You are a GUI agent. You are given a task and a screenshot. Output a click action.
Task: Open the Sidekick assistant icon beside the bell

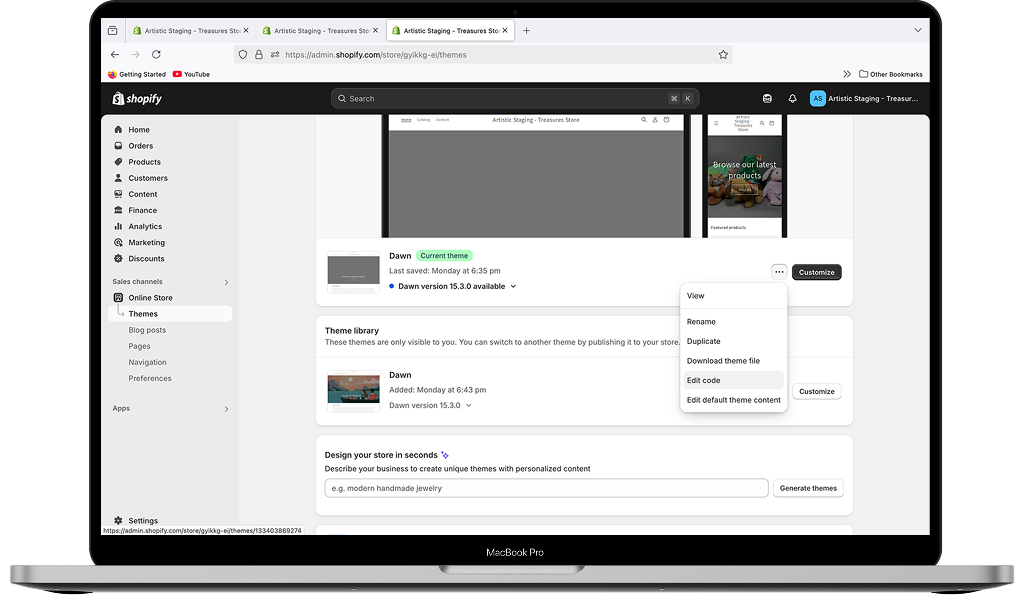point(767,99)
